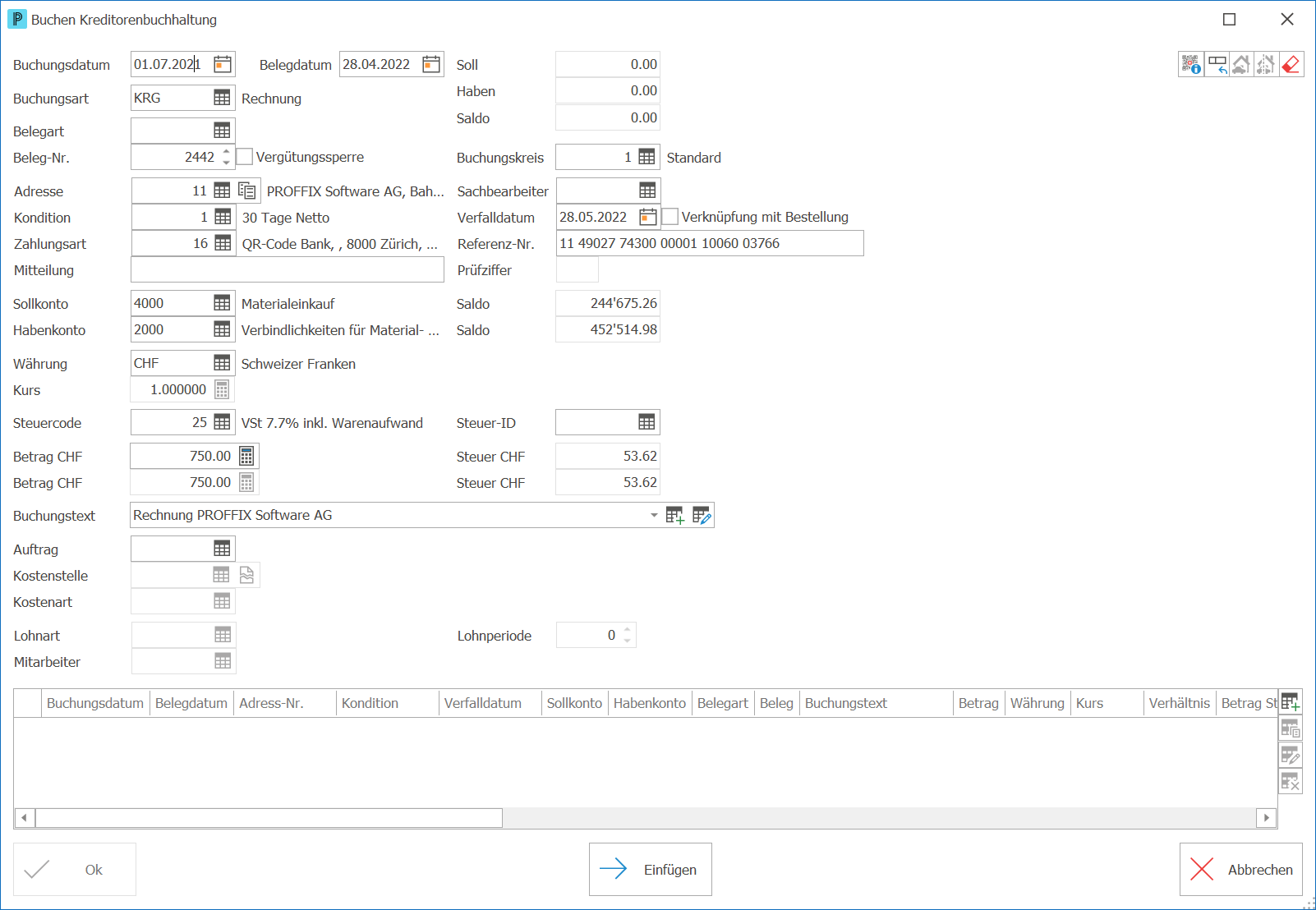
Task: Click into the Mitteilung input field
Action: [x=288, y=269]
